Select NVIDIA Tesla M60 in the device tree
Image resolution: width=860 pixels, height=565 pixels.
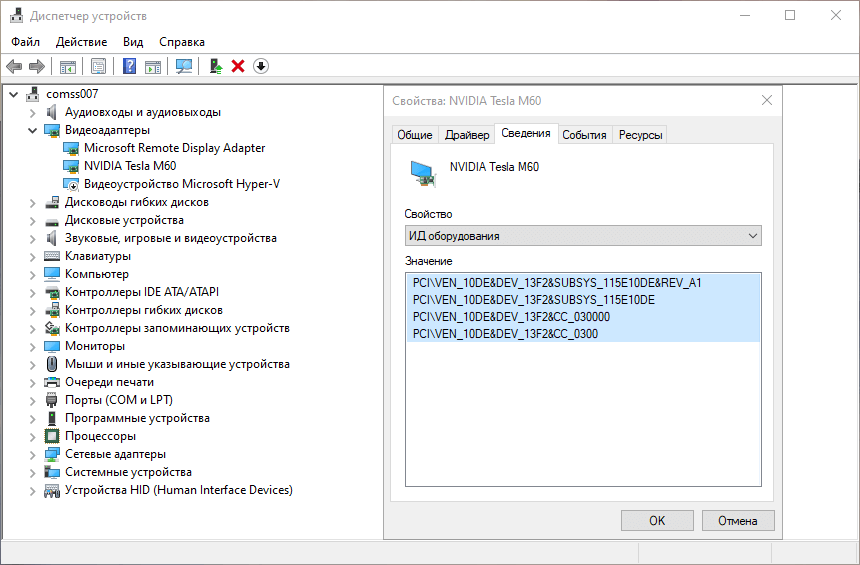click(x=130, y=166)
